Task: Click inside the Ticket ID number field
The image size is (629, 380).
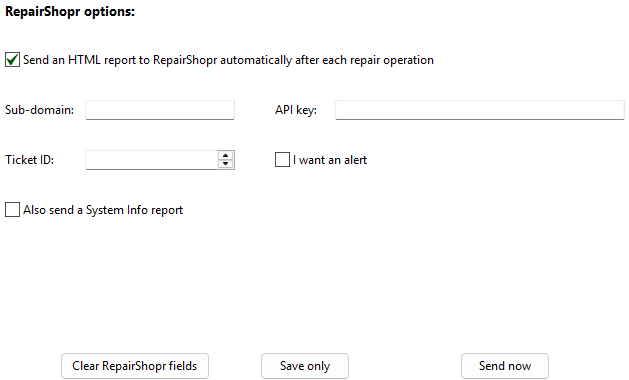Action: click(152, 160)
